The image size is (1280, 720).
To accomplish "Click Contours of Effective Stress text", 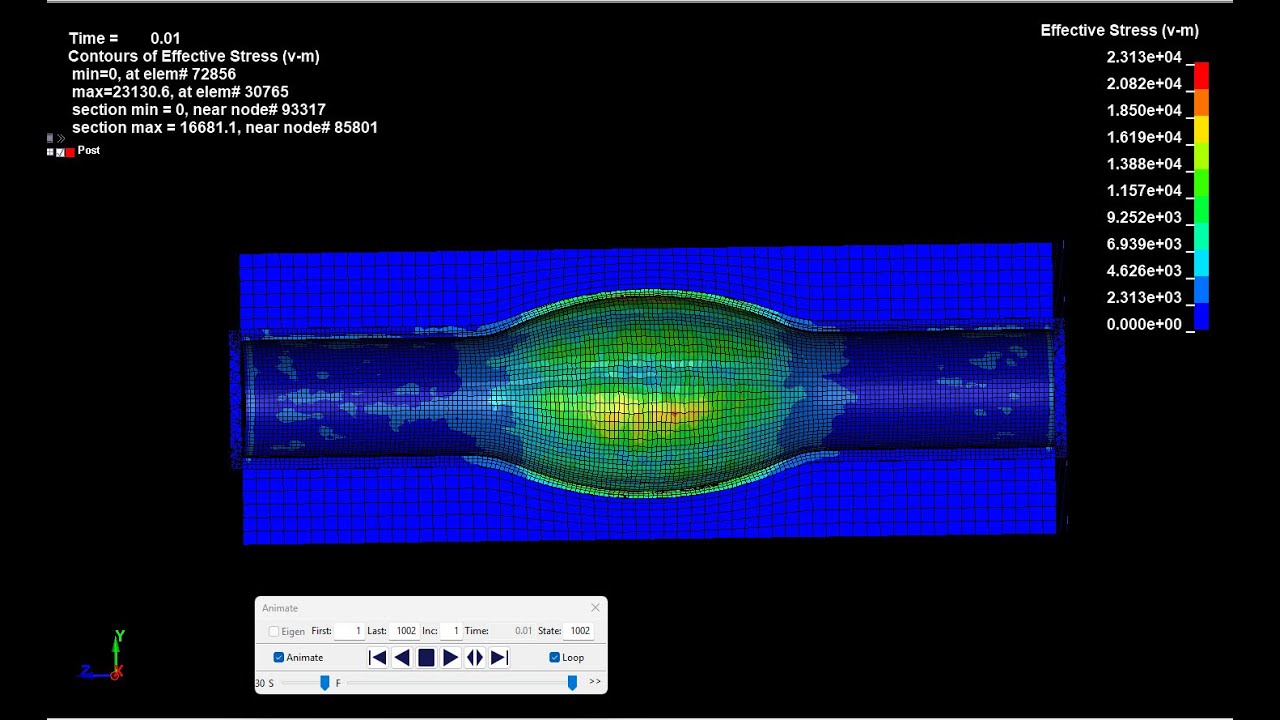I will click(194, 57).
